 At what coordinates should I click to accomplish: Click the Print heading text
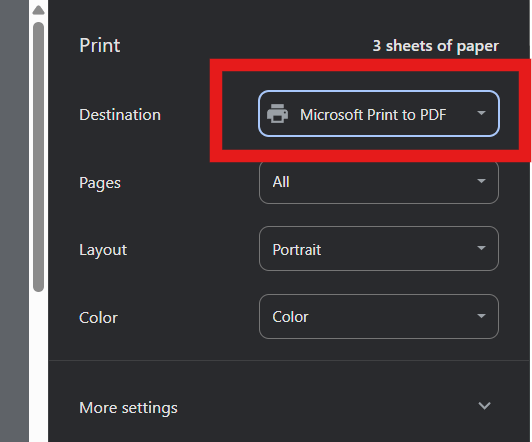coord(100,45)
